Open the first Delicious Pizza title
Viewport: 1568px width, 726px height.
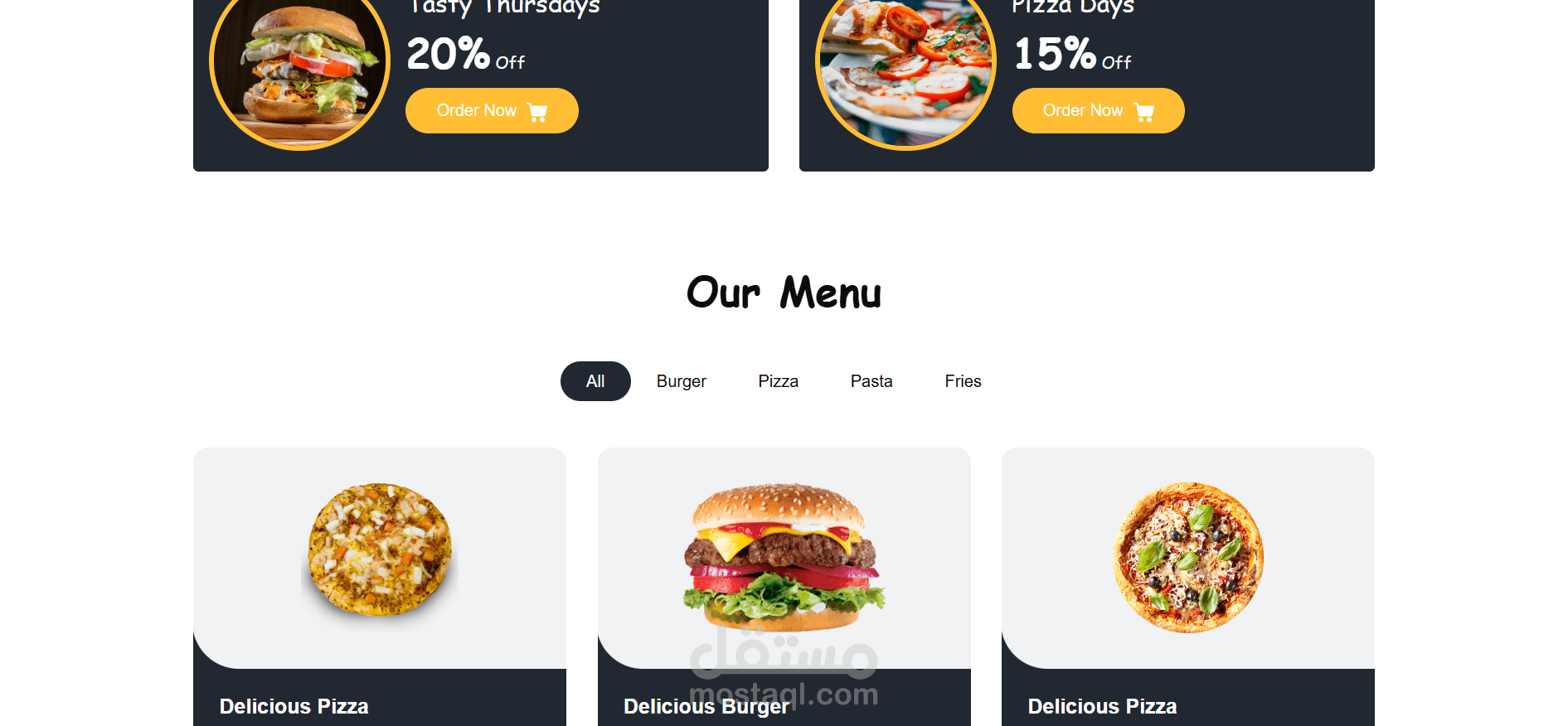pyautogui.click(x=294, y=706)
